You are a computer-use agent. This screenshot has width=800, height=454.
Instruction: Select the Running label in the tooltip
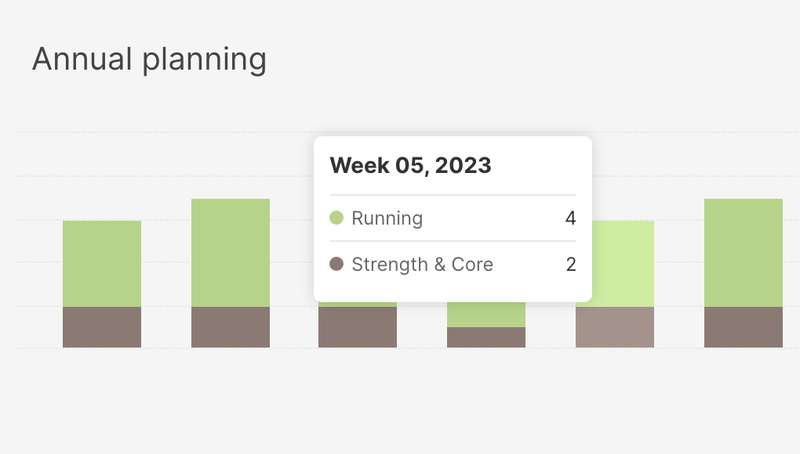pos(387,218)
